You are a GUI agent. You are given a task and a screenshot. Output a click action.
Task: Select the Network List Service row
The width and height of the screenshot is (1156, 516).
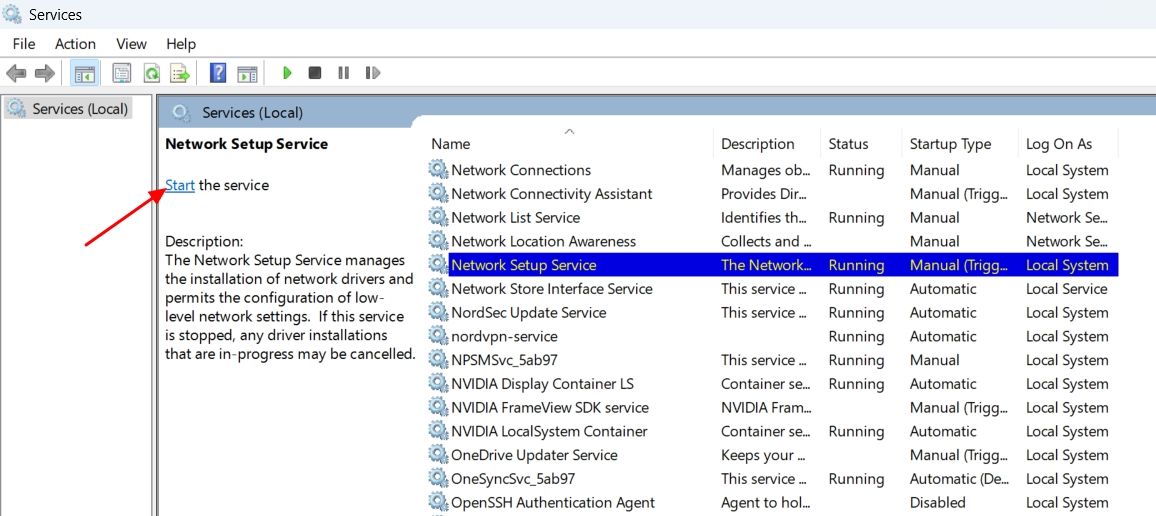[x=772, y=217]
